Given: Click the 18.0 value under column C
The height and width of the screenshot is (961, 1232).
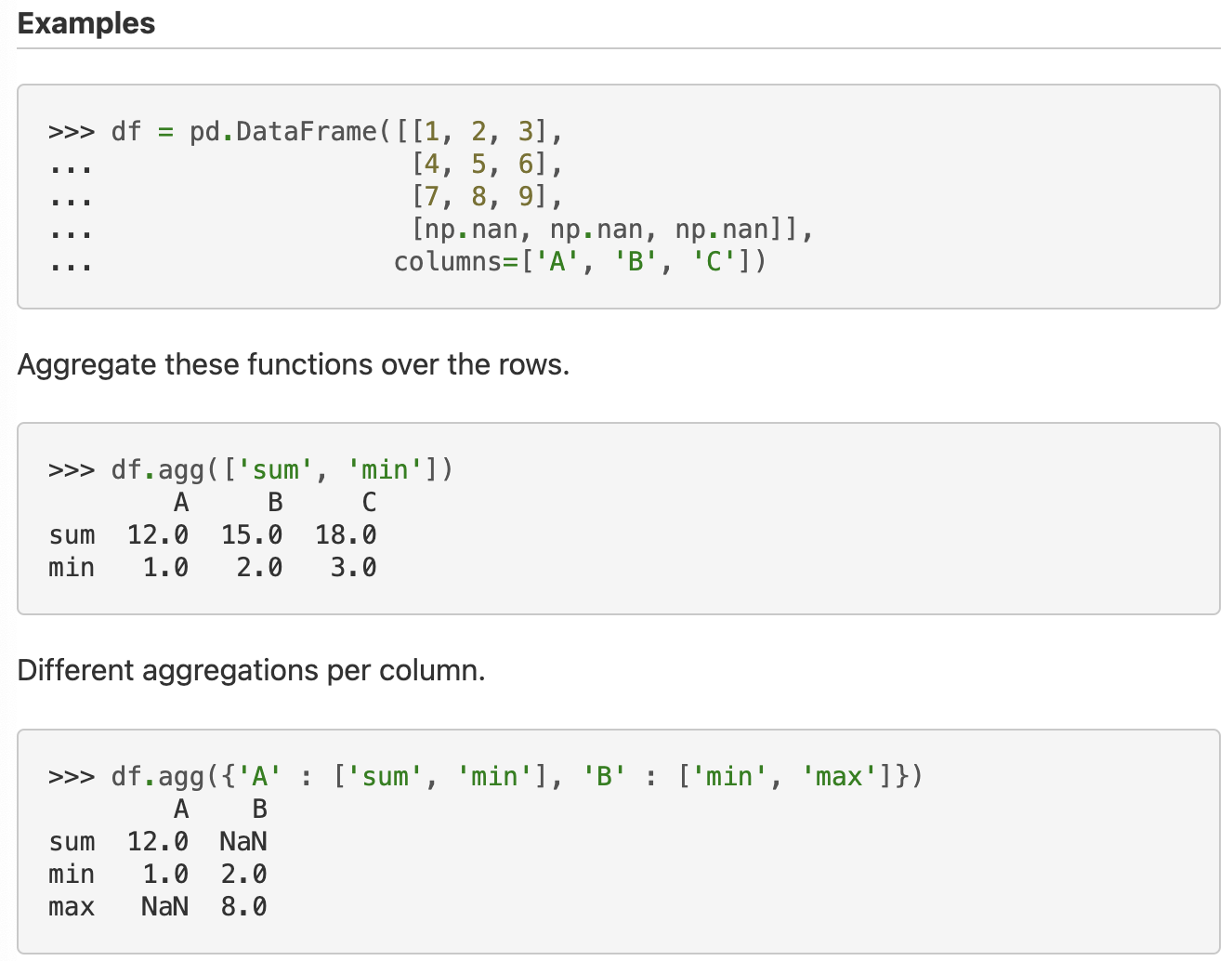Looking at the screenshot, I should (x=346, y=535).
